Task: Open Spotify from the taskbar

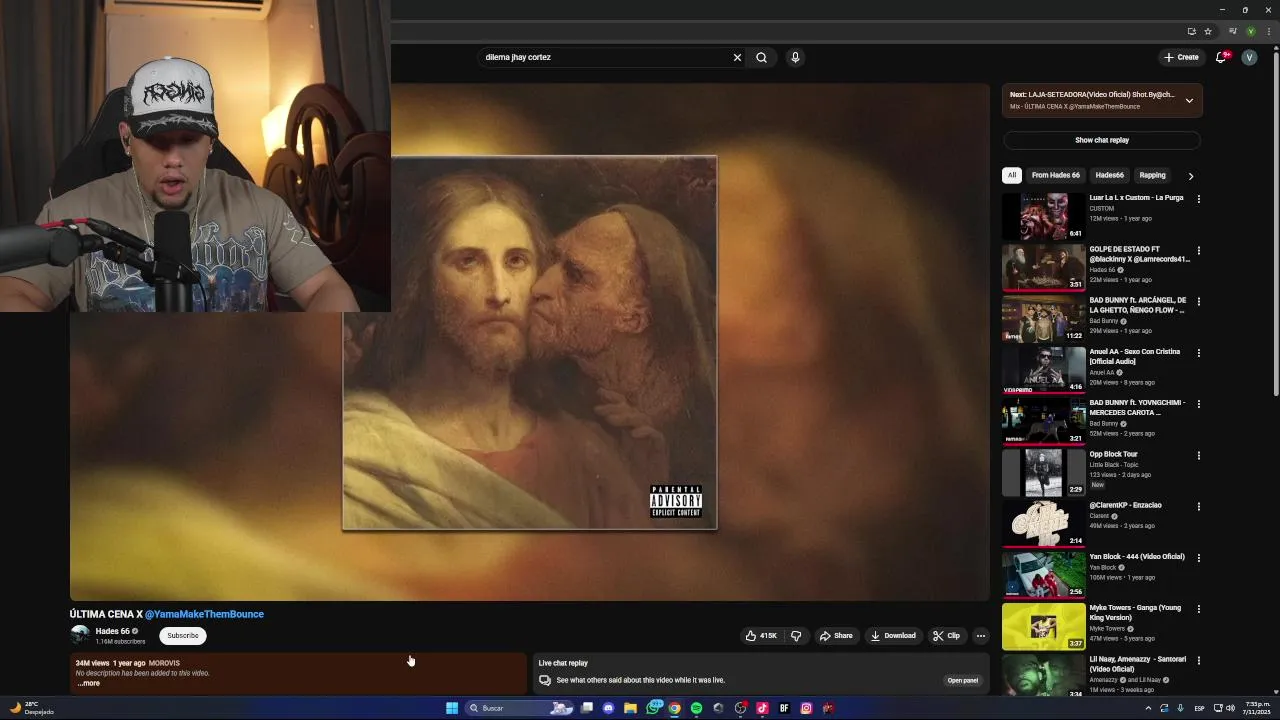Action: click(x=696, y=708)
